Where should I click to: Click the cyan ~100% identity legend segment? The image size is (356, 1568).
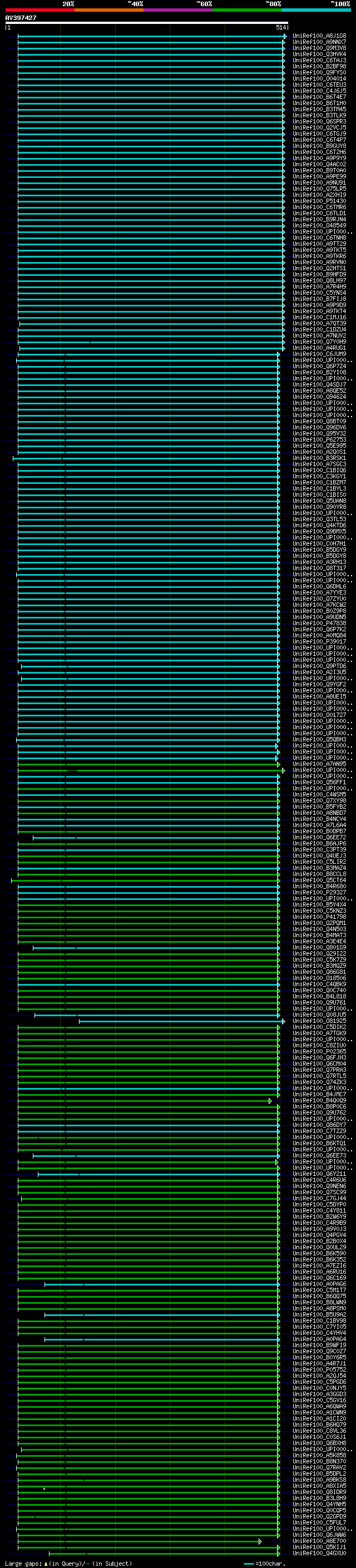[316, 10]
